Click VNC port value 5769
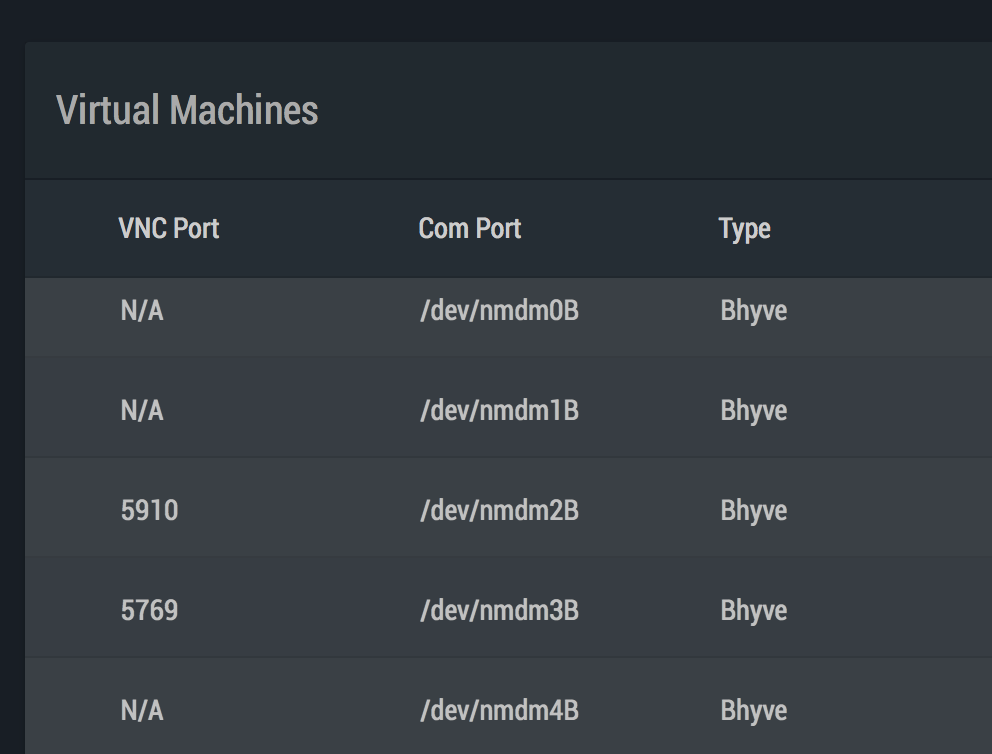 pos(149,610)
